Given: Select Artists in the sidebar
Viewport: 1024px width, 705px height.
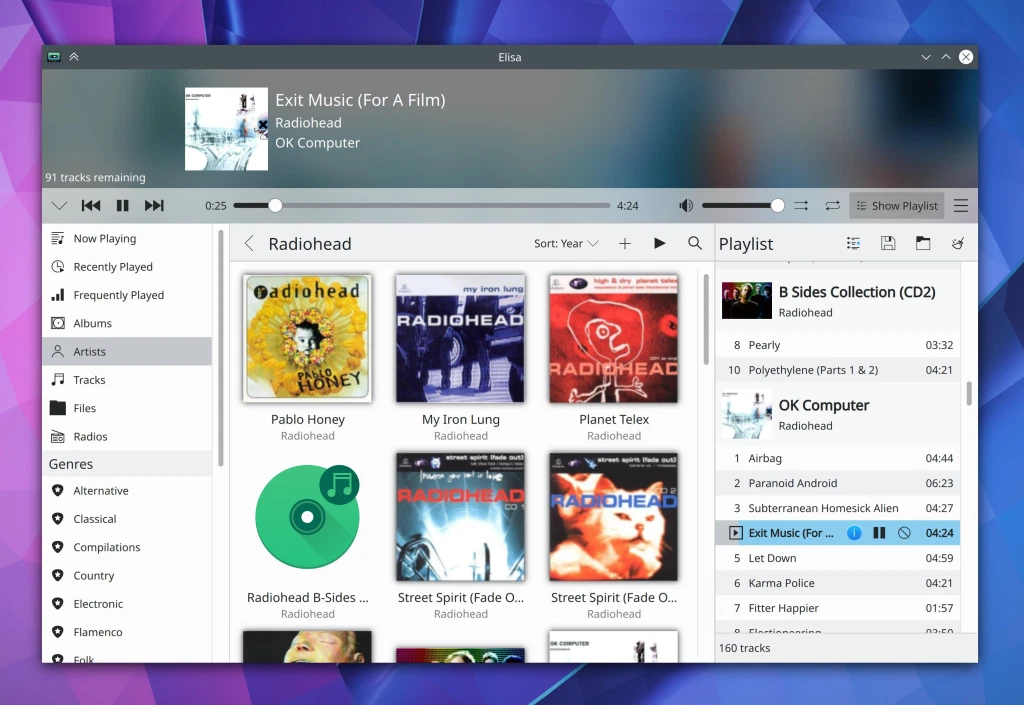Looking at the screenshot, I should coord(127,351).
